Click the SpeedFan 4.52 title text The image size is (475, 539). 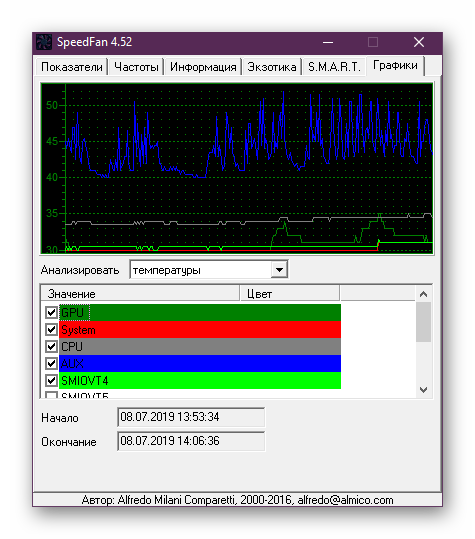tap(94, 42)
